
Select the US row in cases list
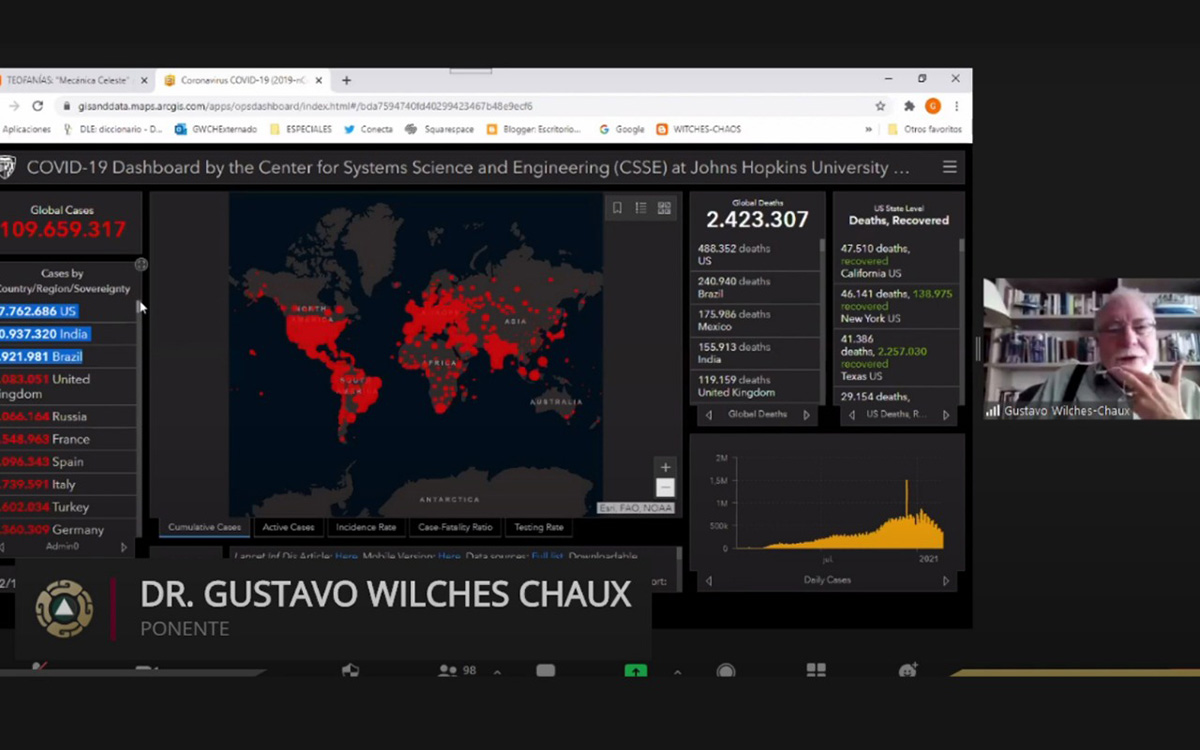(68, 311)
